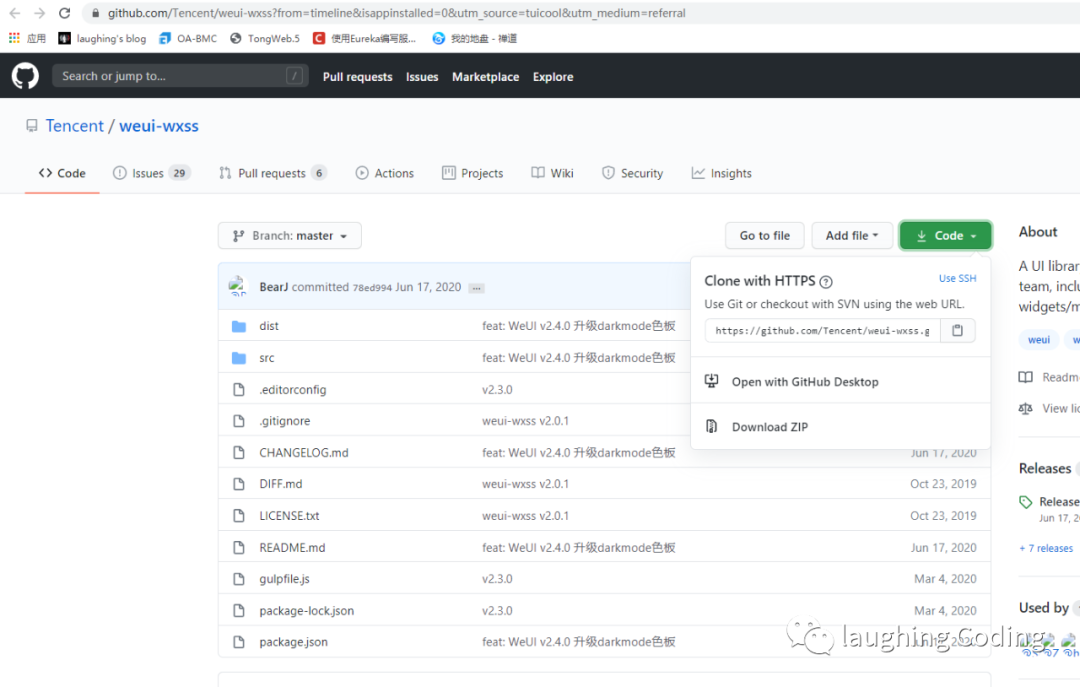The image size is (1080, 687).
Task: Open the gulpfile.js file
Action: 284,579
